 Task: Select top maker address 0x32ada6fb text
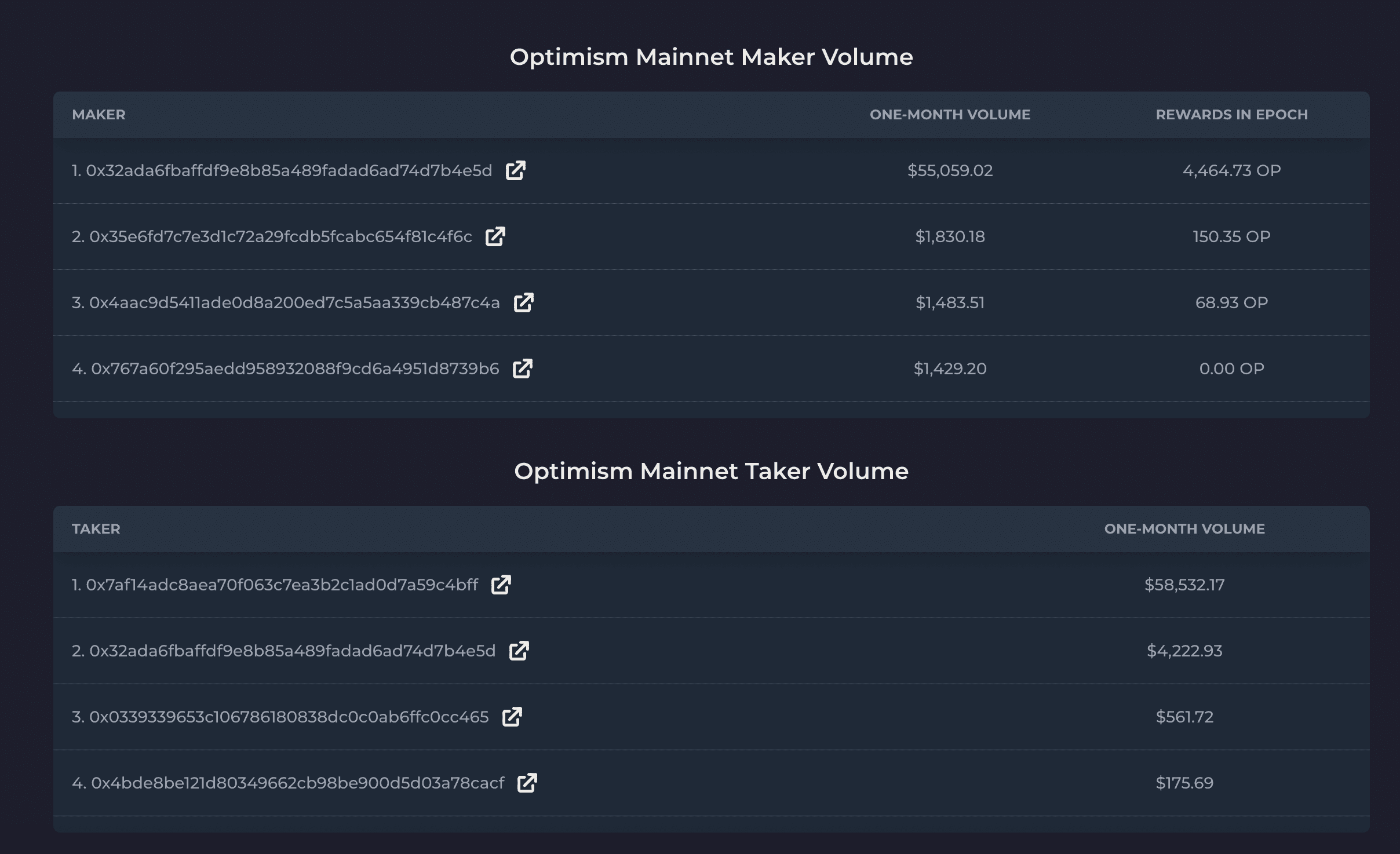[x=289, y=171]
